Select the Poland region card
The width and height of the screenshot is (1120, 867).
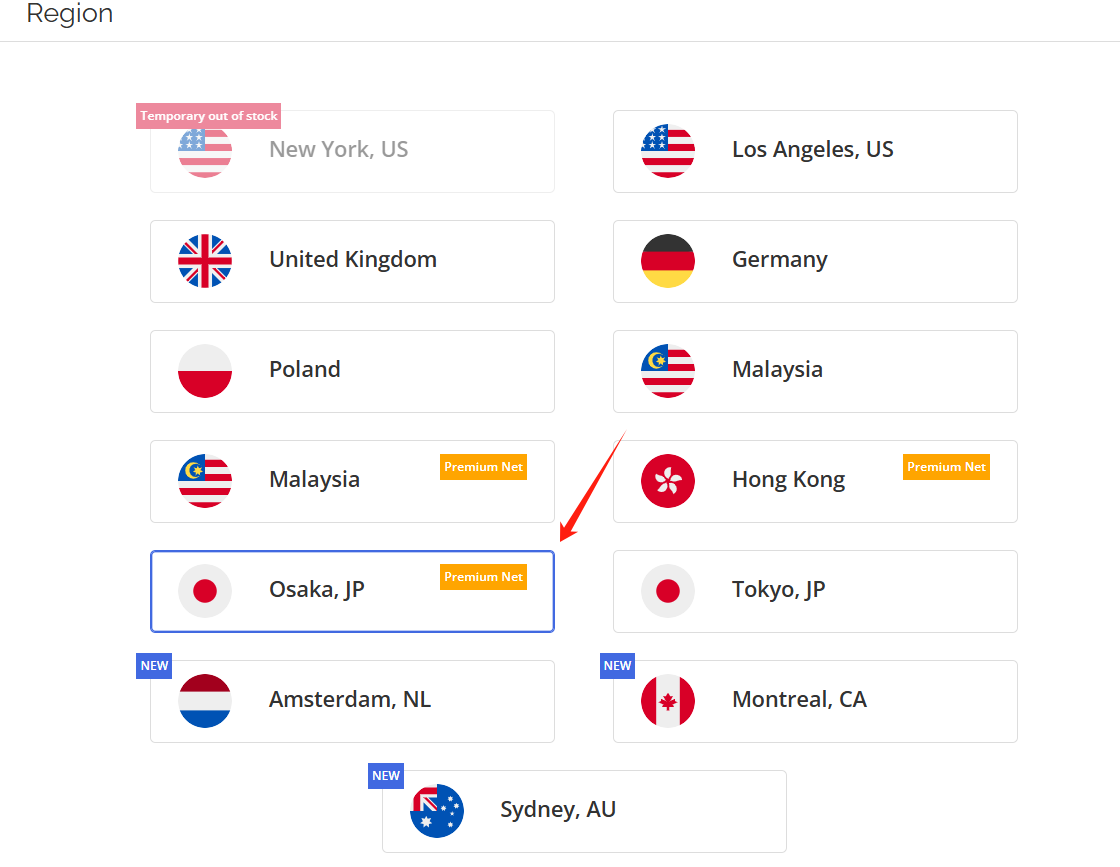[352, 371]
